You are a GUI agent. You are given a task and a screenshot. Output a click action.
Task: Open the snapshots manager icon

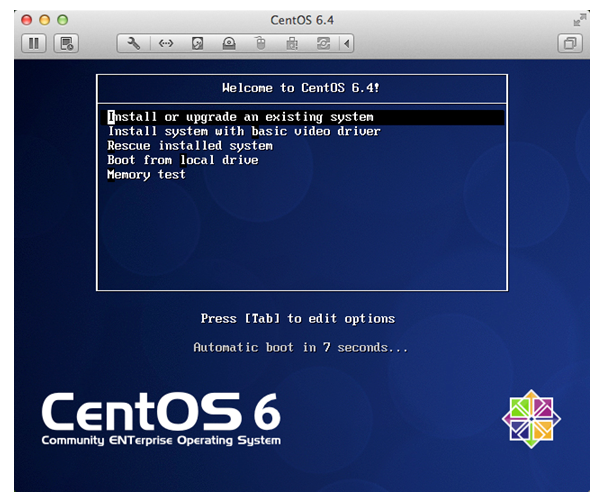pyautogui.click(x=66, y=43)
